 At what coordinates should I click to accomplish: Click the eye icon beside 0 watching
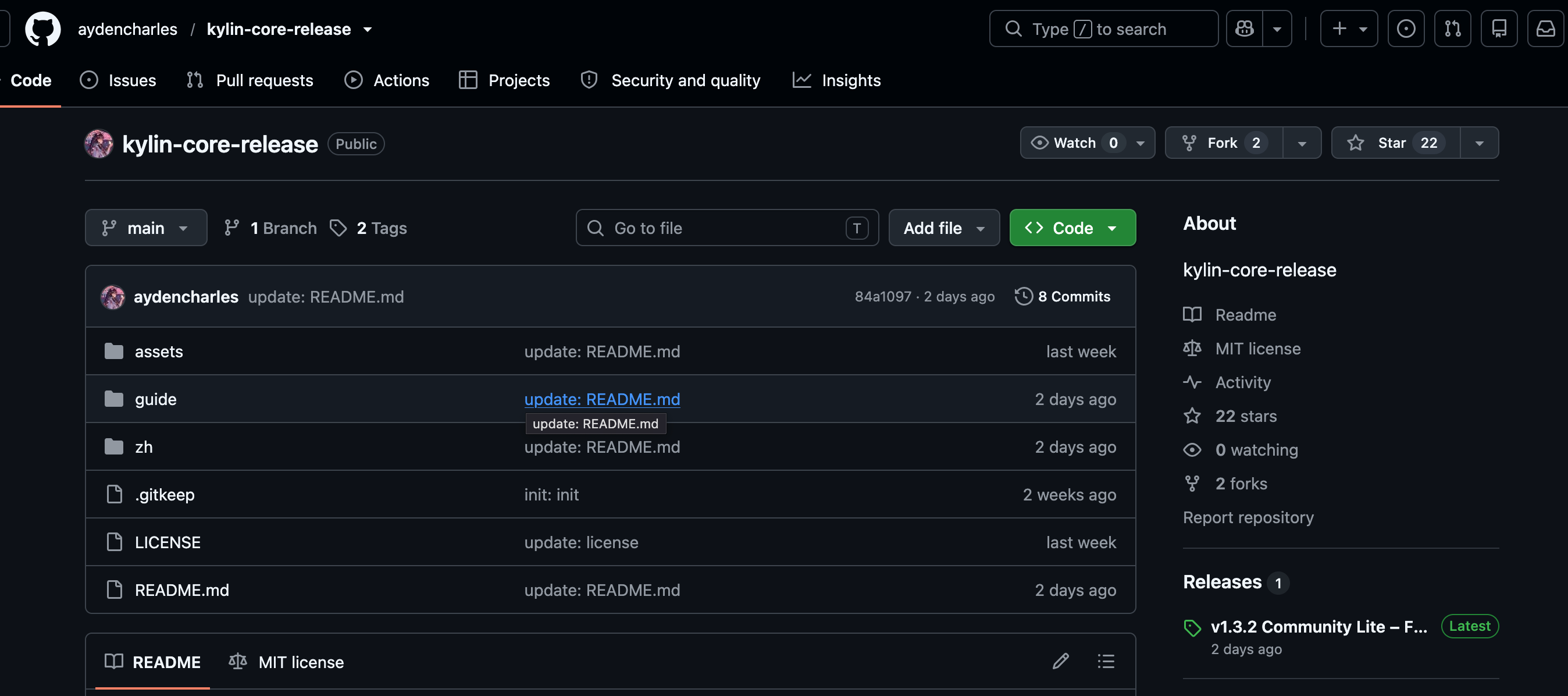coord(1192,449)
